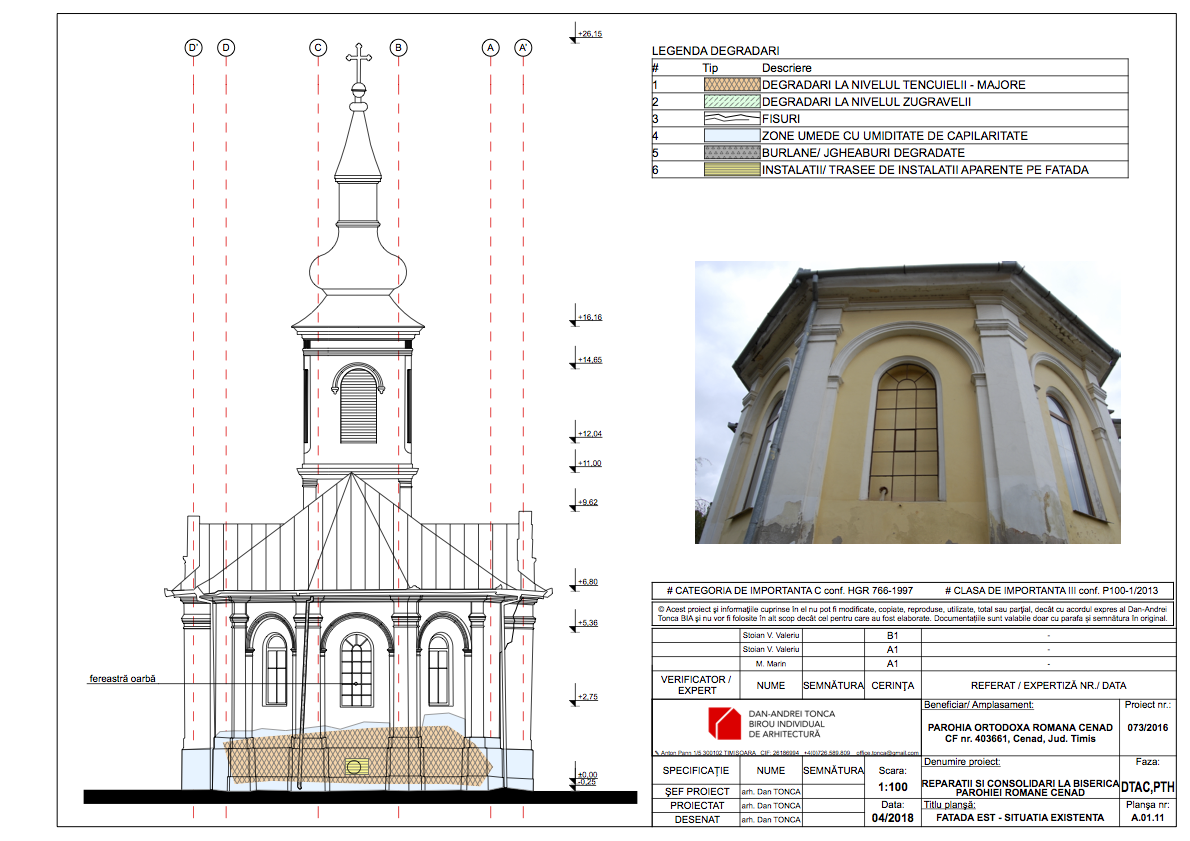
Task: Click the ±0,00 ground level marker
Action: [x=587, y=775]
